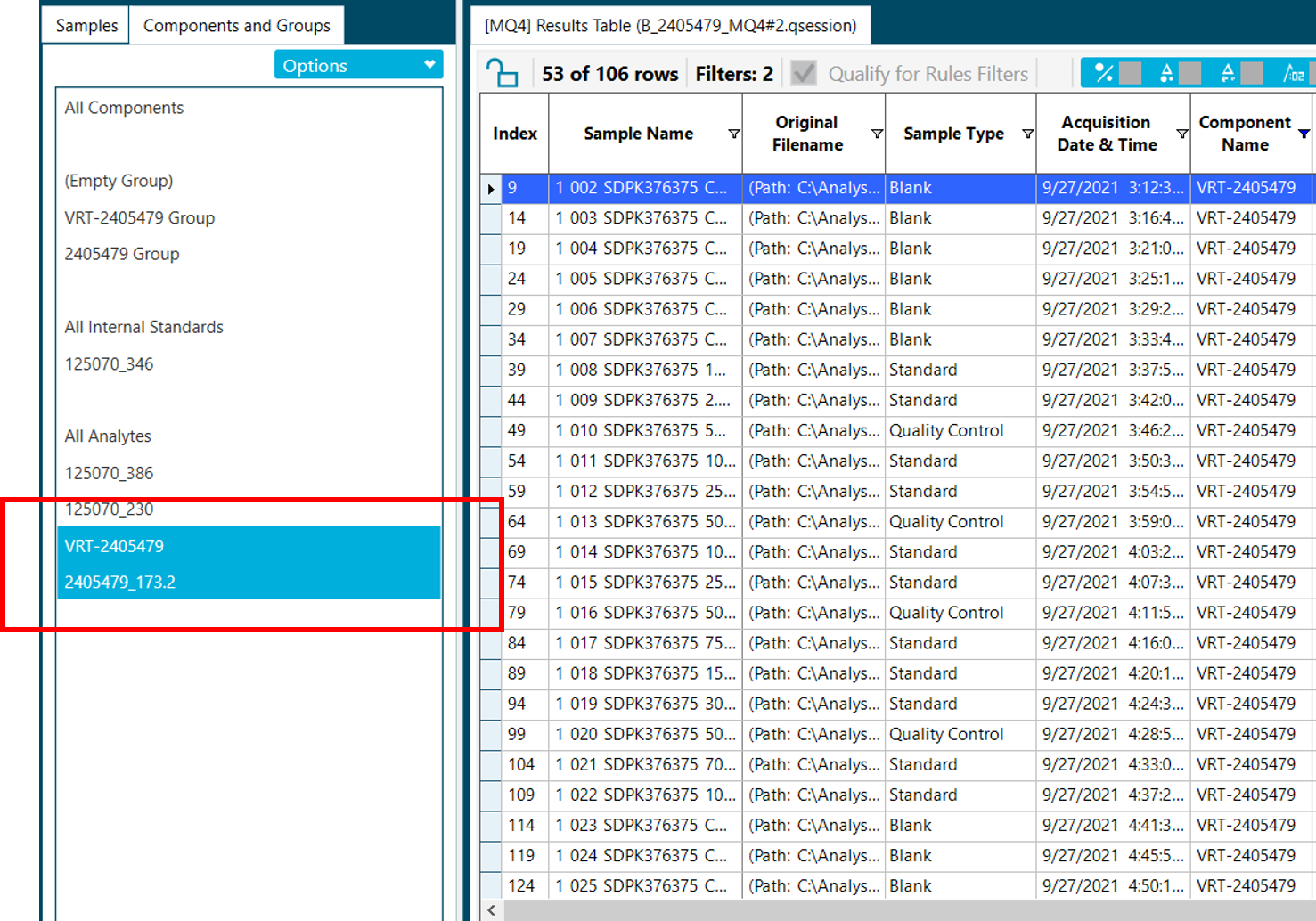Screen dimensions: 1316x921
Task: Click Component Name cell in row 29
Action: coord(1251,309)
